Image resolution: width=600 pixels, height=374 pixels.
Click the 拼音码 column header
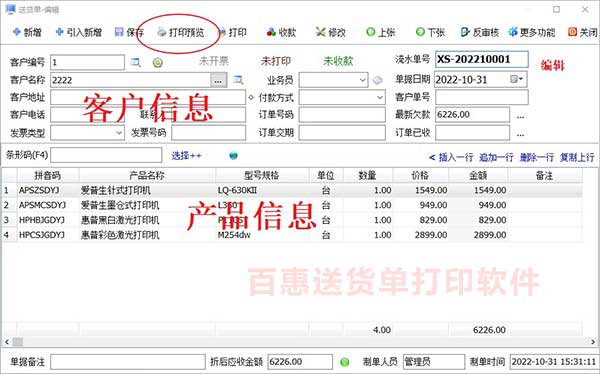(48, 175)
